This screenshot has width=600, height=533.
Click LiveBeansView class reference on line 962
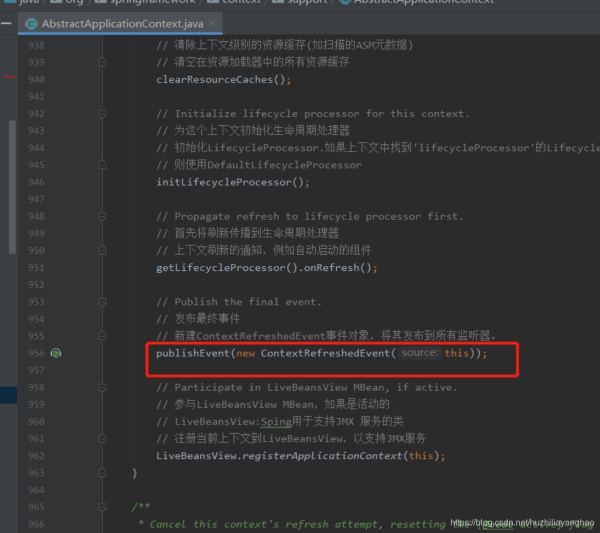pos(196,456)
